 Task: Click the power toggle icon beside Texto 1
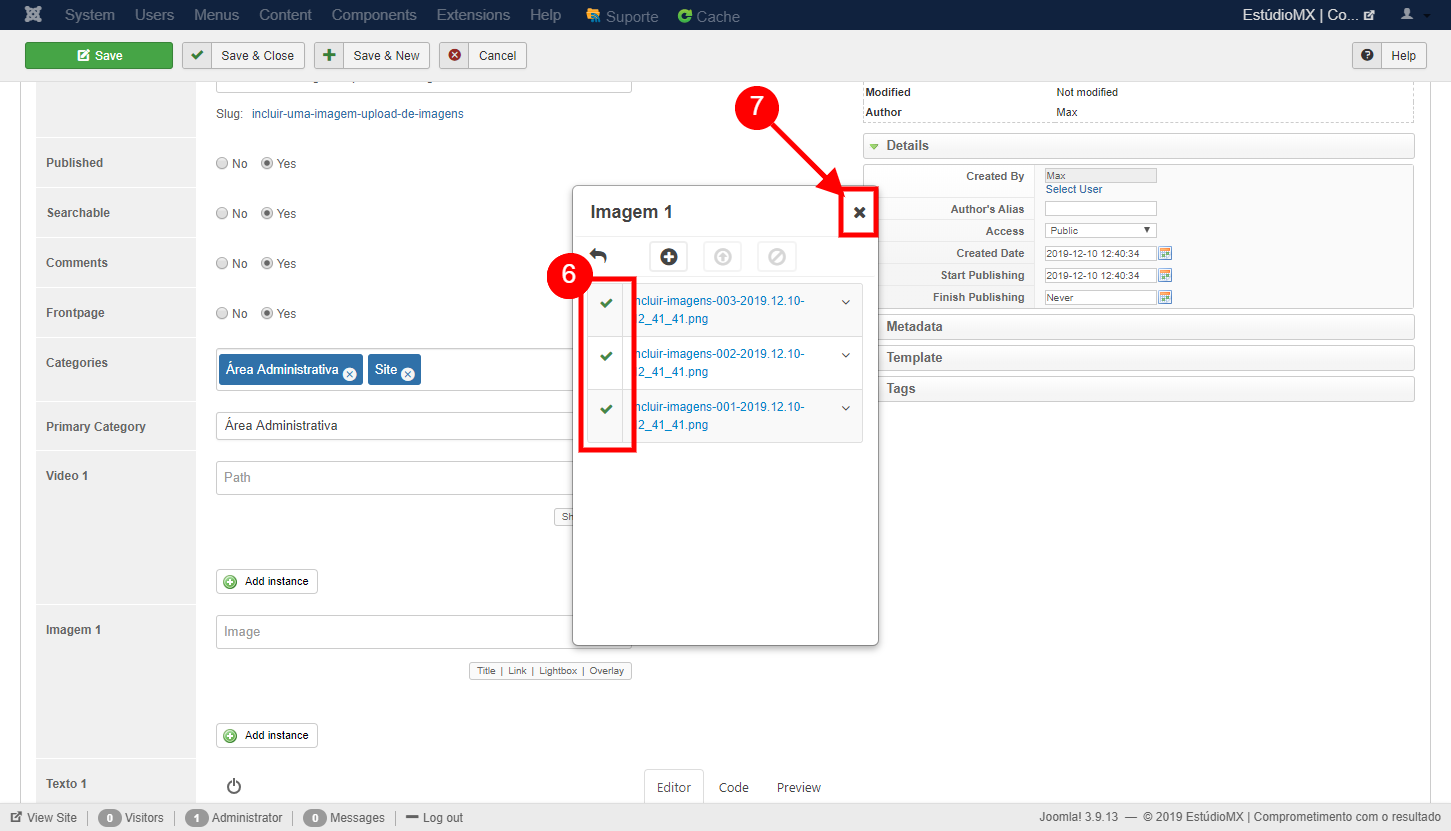point(234,786)
